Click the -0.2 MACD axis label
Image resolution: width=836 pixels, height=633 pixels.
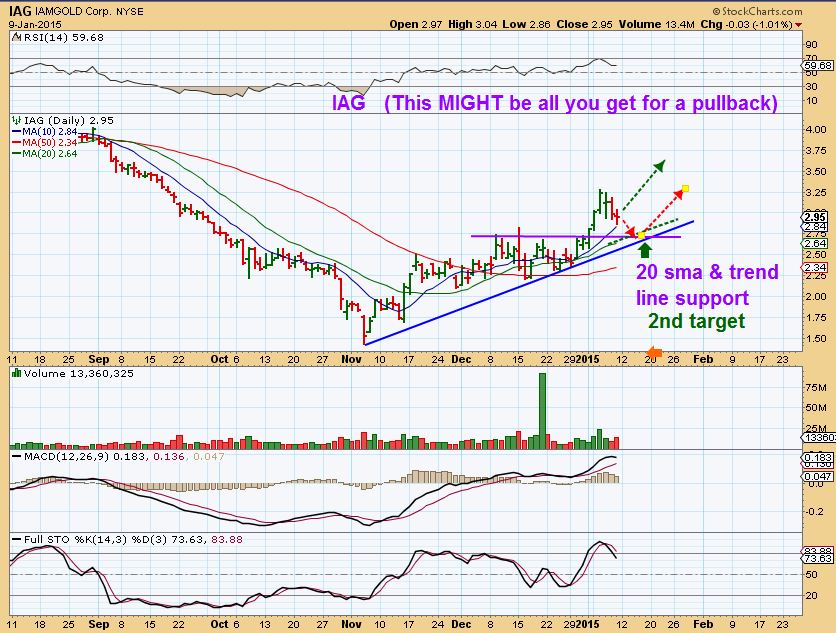[x=814, y=511]
